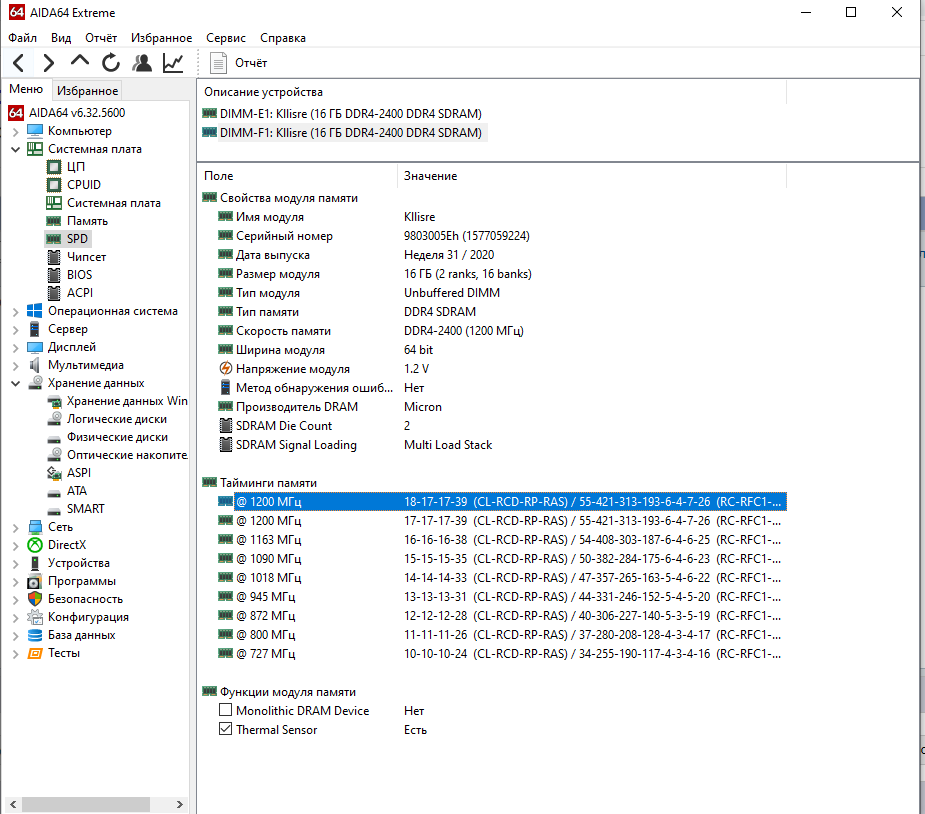Screen dimensions: 925x814
Task: Click the Windows logo Операционная система icon
Action: [x=35, y=311]
